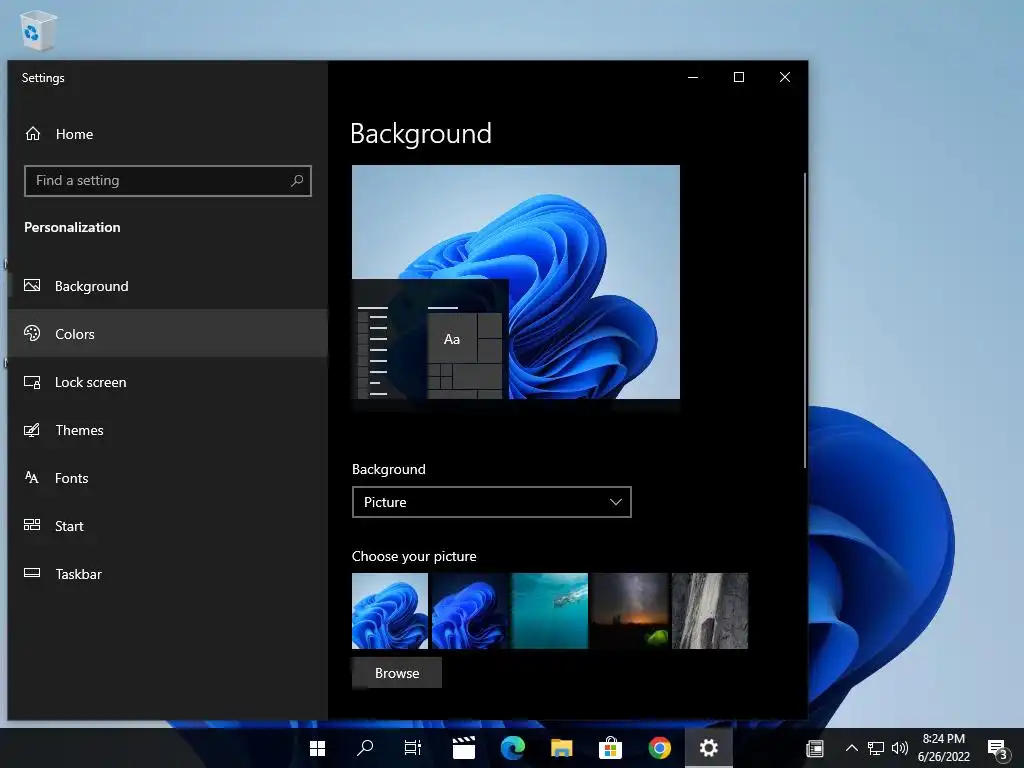Click the Taskbar icon in sidebar
Screen dimensions: 1024x768
tap(32, 573)
